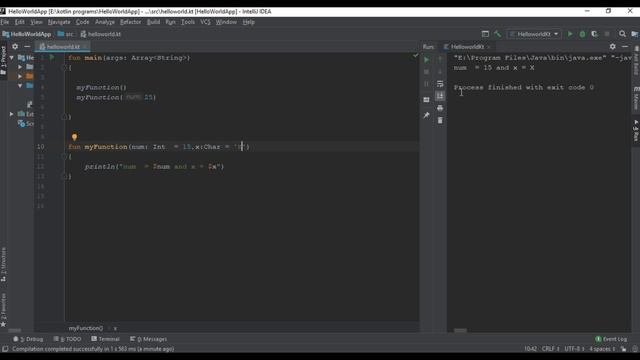Toggle soft-wrap in the Run console
This screenshot has height=360, width=640.
pos(440,84)
